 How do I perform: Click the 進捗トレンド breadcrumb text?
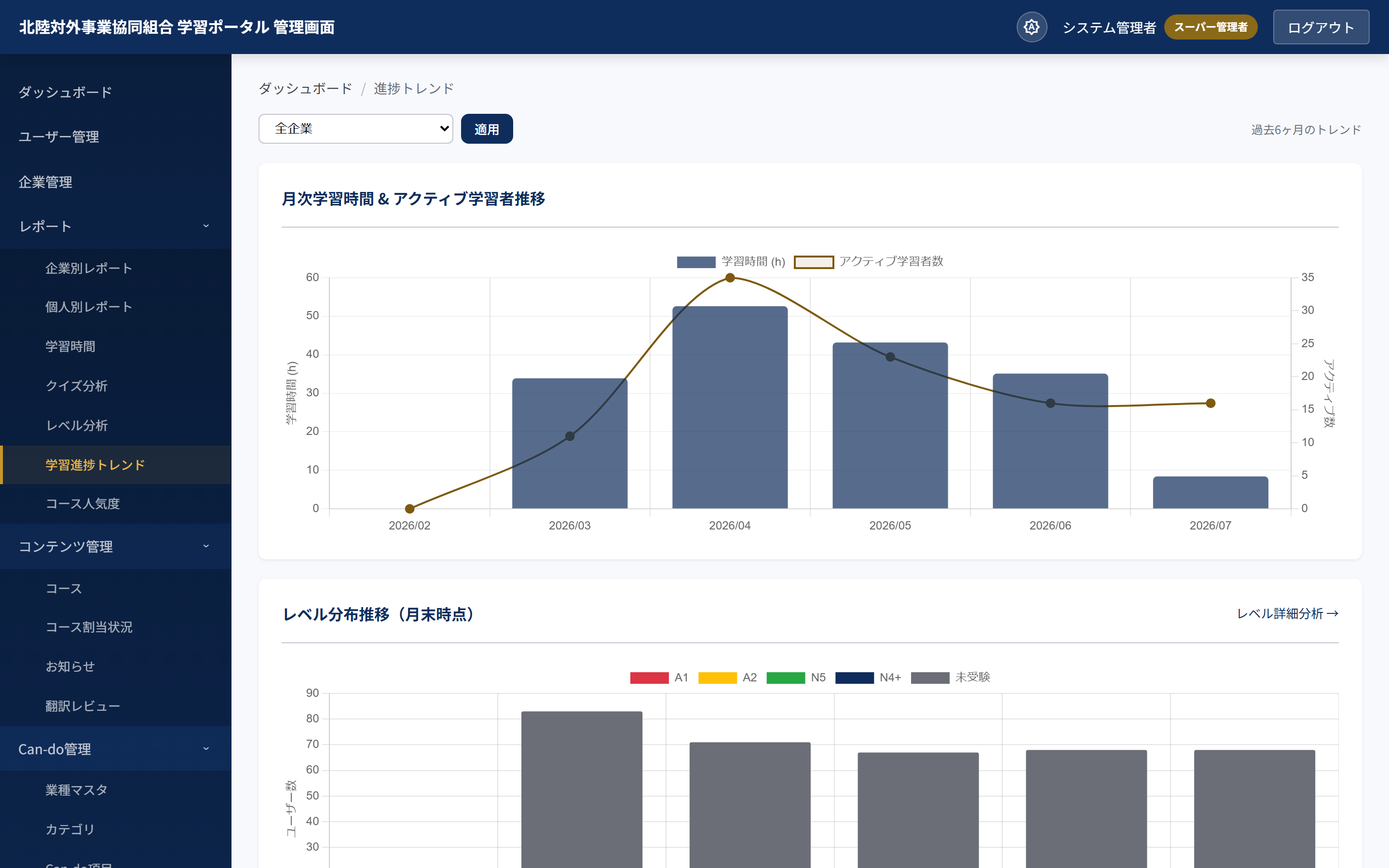(413, 88)
